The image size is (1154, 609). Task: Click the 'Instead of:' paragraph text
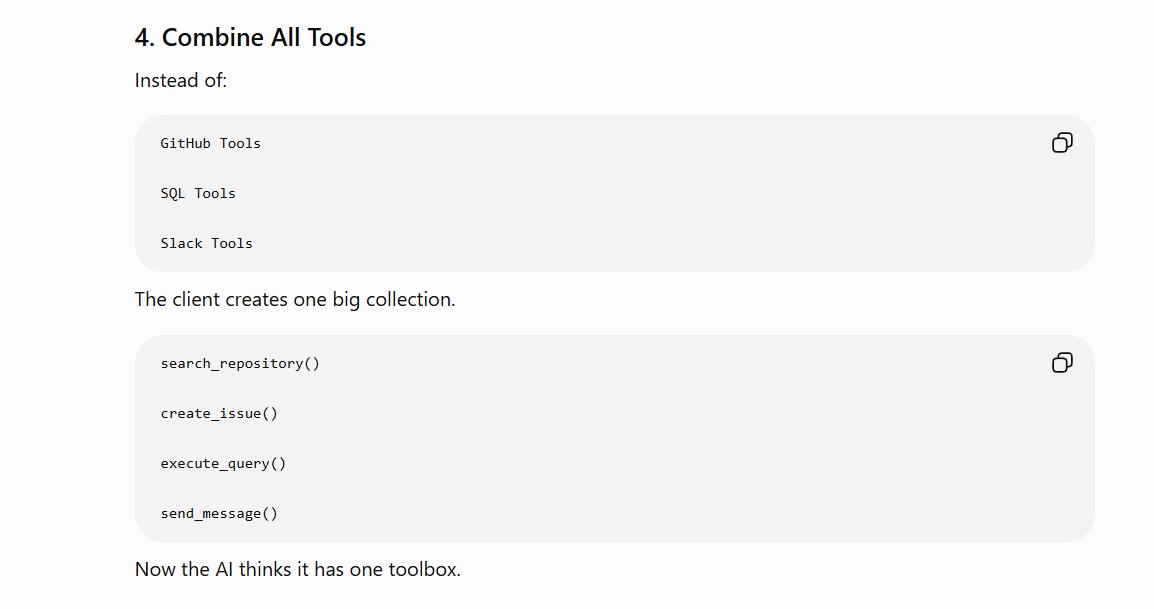tap(181, 80)
